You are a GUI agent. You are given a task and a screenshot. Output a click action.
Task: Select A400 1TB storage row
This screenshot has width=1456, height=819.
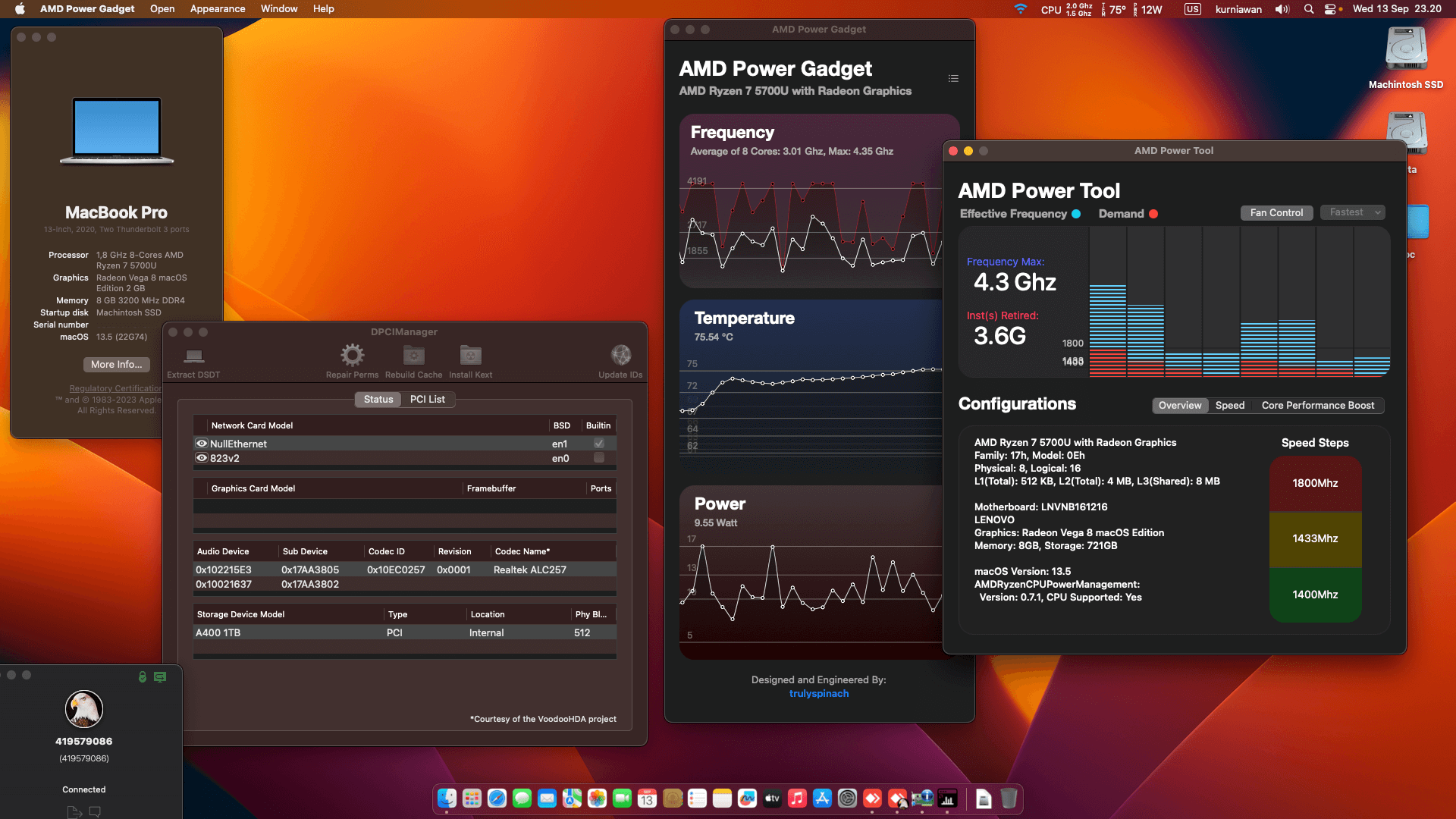pyautogui.click(x=405, y=632)
